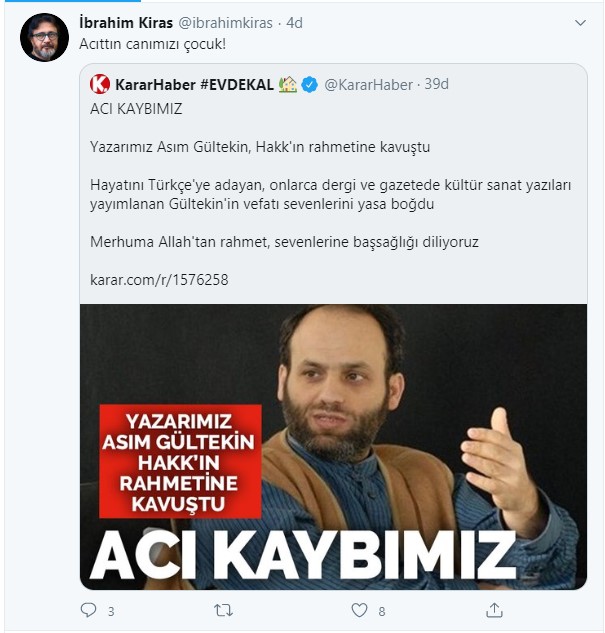Retweet this tweet using the arrows icon
605x633 pixels.
(224, 610)
